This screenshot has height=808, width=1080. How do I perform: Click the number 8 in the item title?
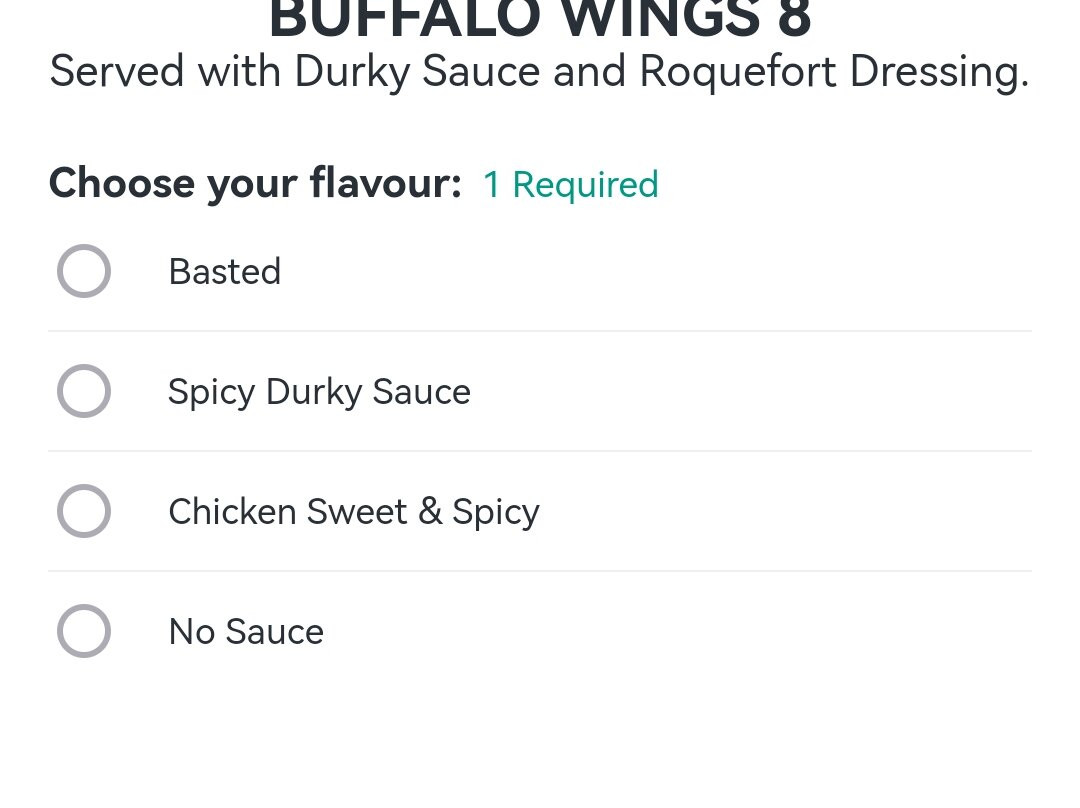(793, 20)
